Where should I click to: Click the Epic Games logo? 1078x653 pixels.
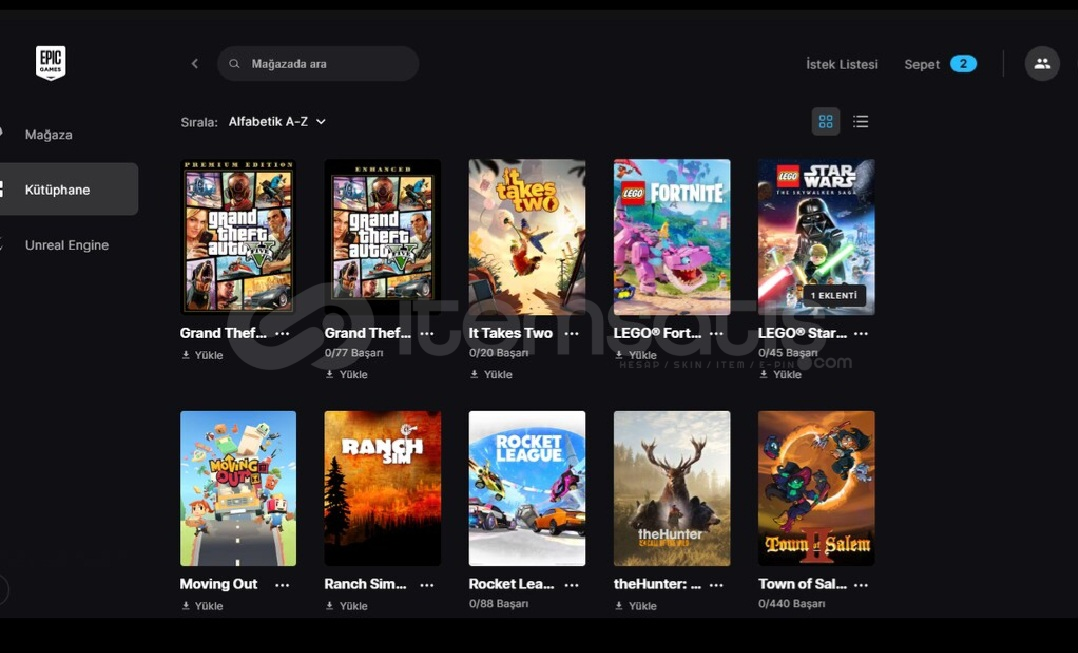(x=50, y=63)
